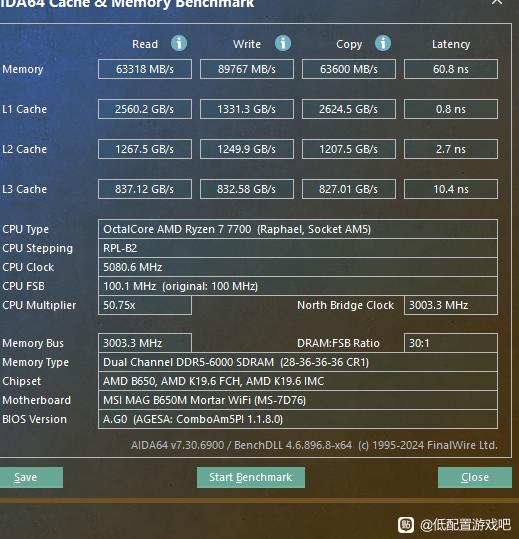Click the DRAM:FSB Ratio label

coord(338,343)
